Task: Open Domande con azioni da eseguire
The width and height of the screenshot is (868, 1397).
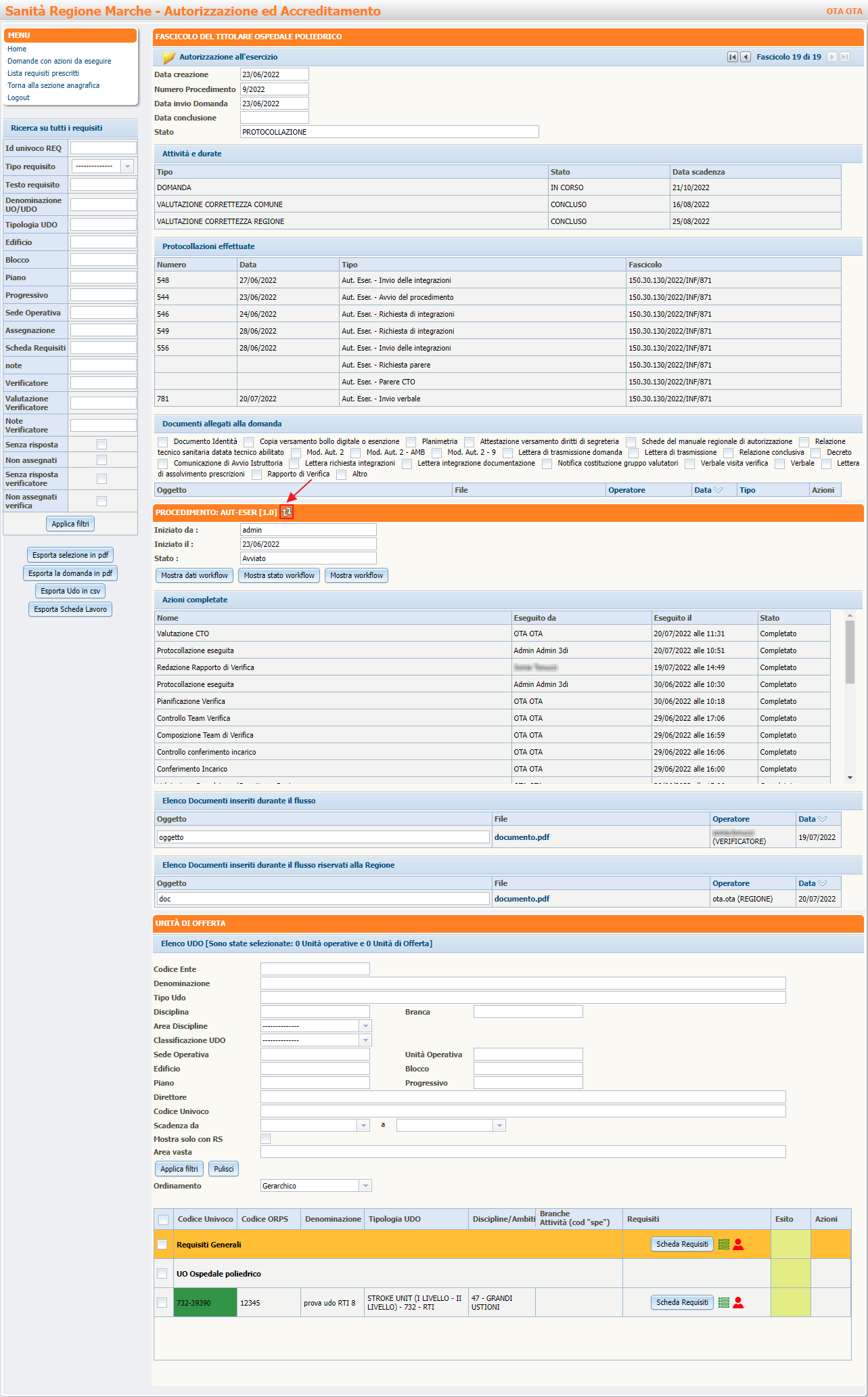Action: [x=60, y=61]
